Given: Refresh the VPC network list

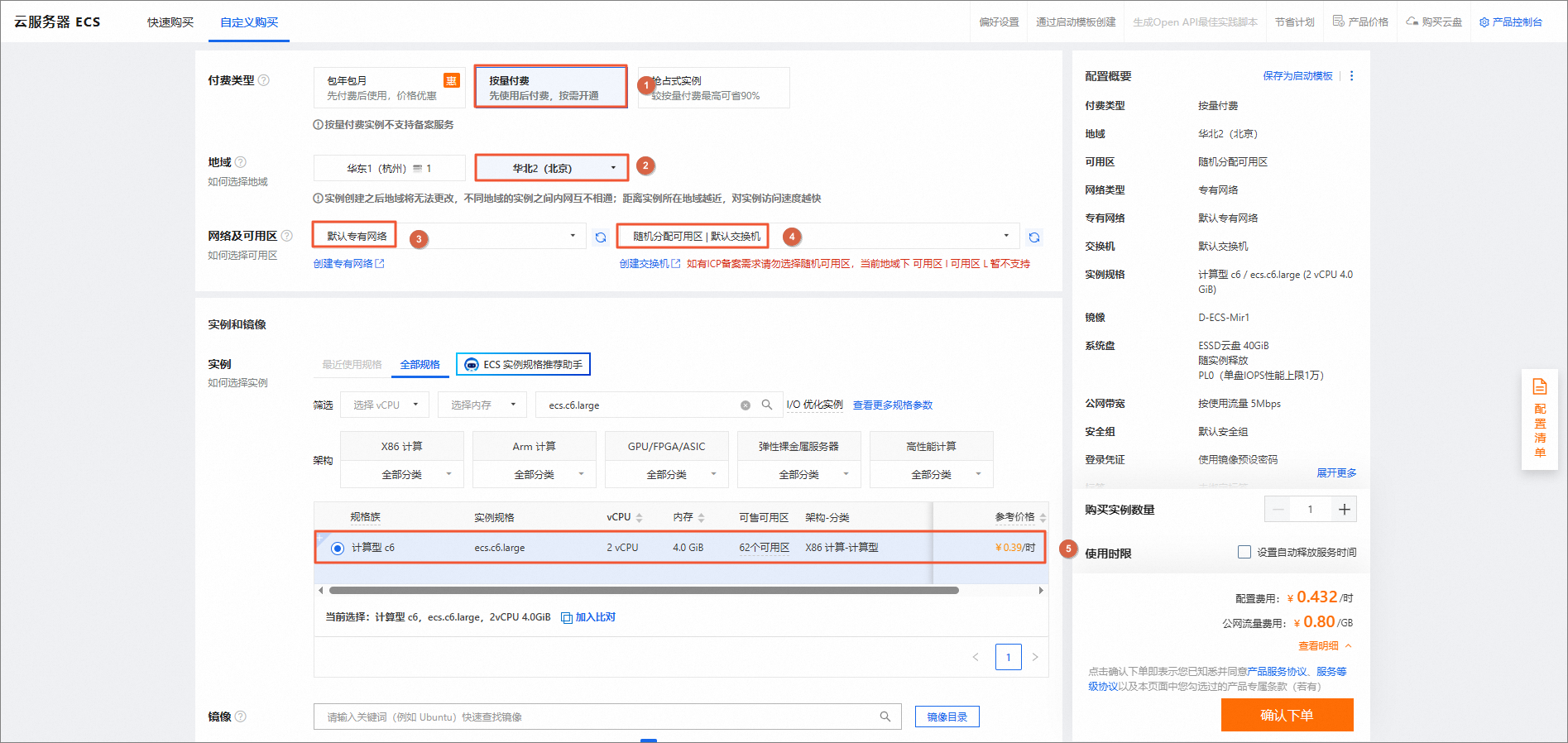Looking at the screenshot, I should point(601,237).
